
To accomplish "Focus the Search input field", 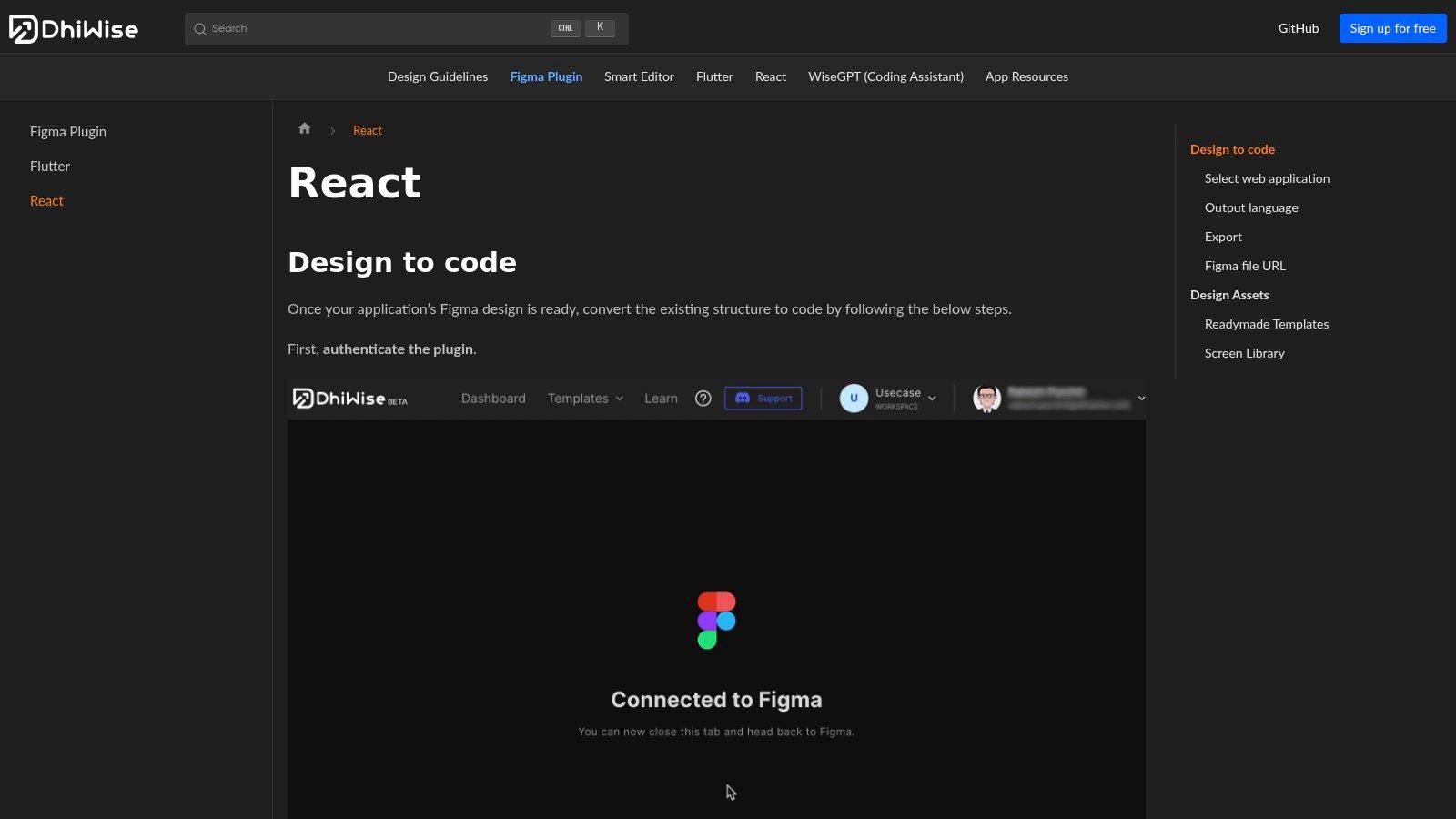I will (406, 29).
